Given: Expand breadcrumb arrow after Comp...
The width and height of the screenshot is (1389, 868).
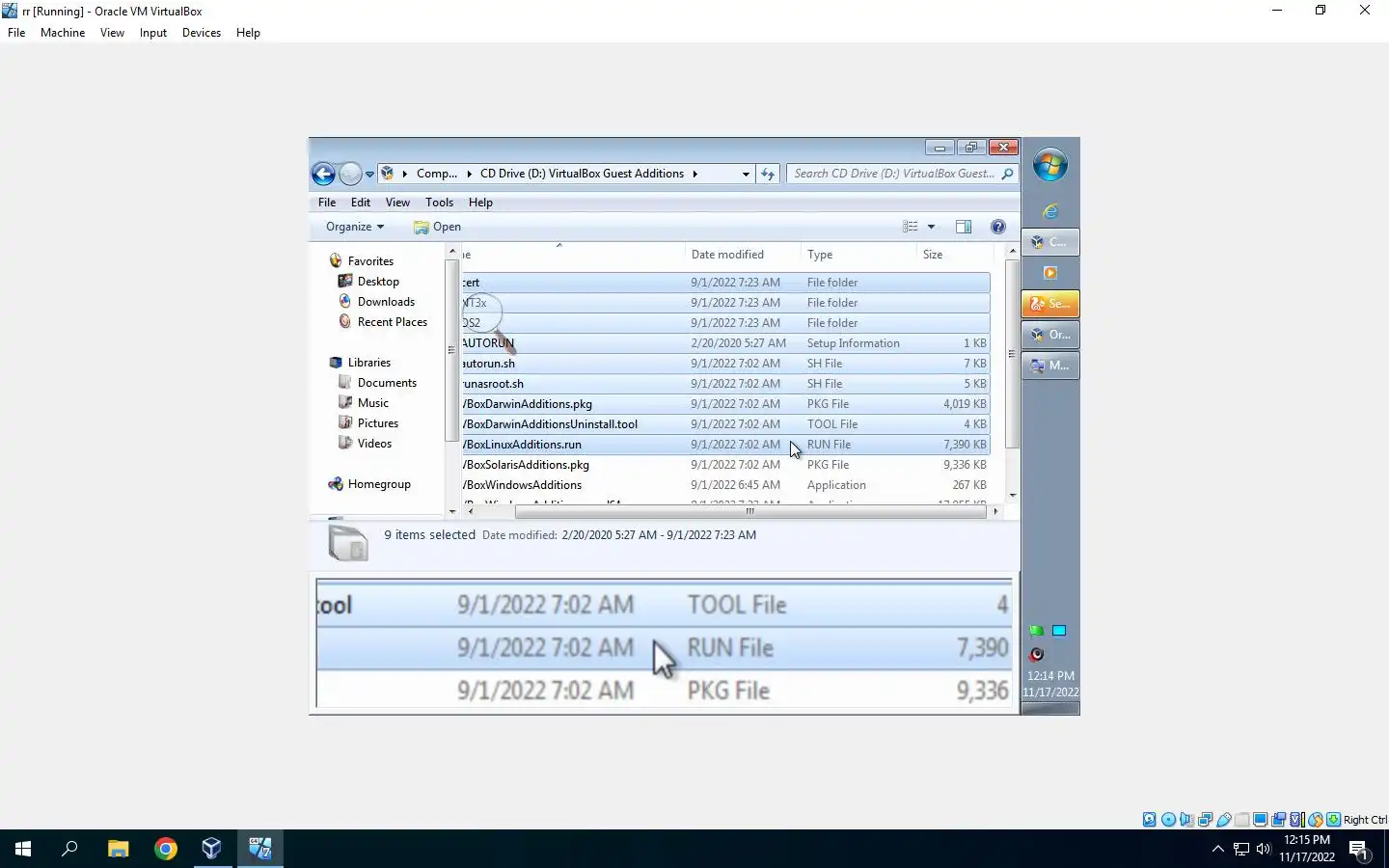Looking at the screenshot, I should point(469,174).
